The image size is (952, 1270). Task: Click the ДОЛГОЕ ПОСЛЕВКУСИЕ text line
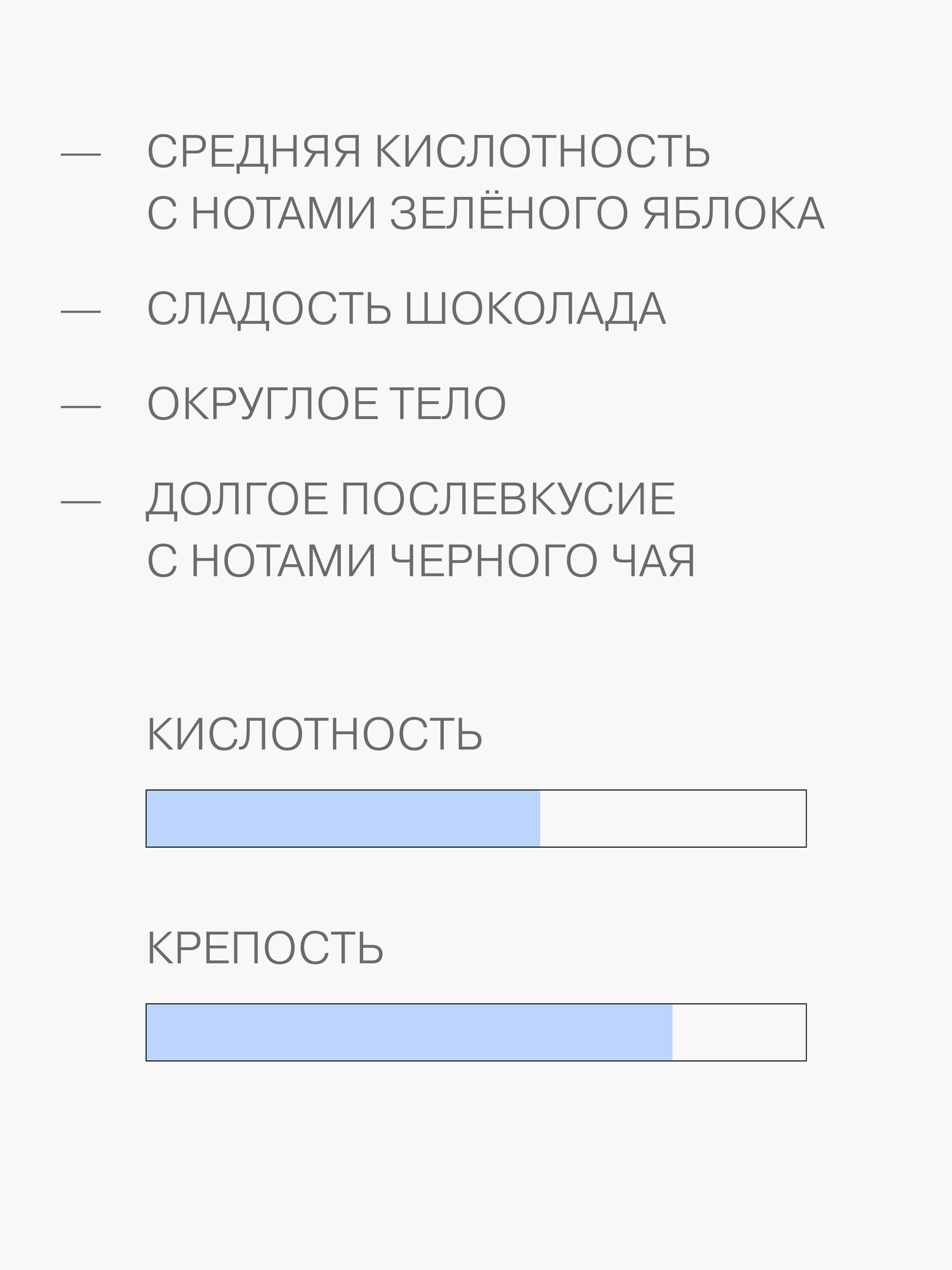[411, 500]
